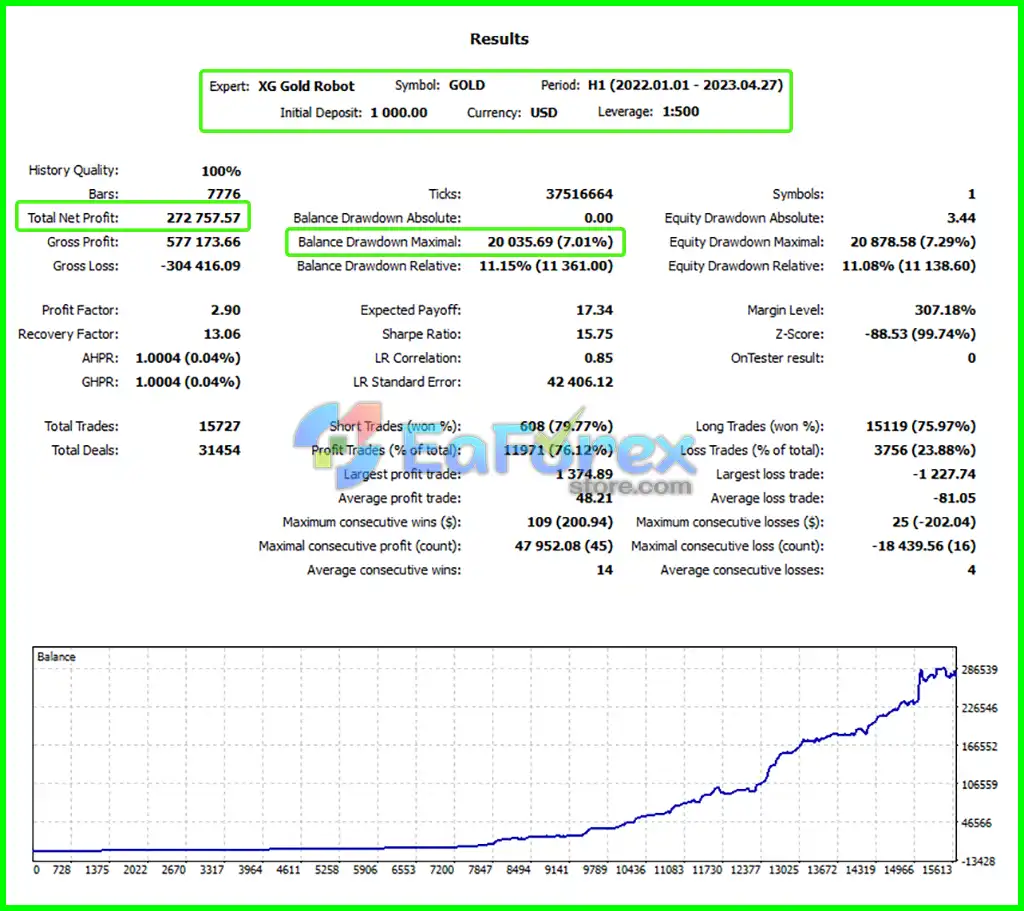Click the maximal consecutive loss value "-18 439.56 (16)"

click(x=924, y=547)
